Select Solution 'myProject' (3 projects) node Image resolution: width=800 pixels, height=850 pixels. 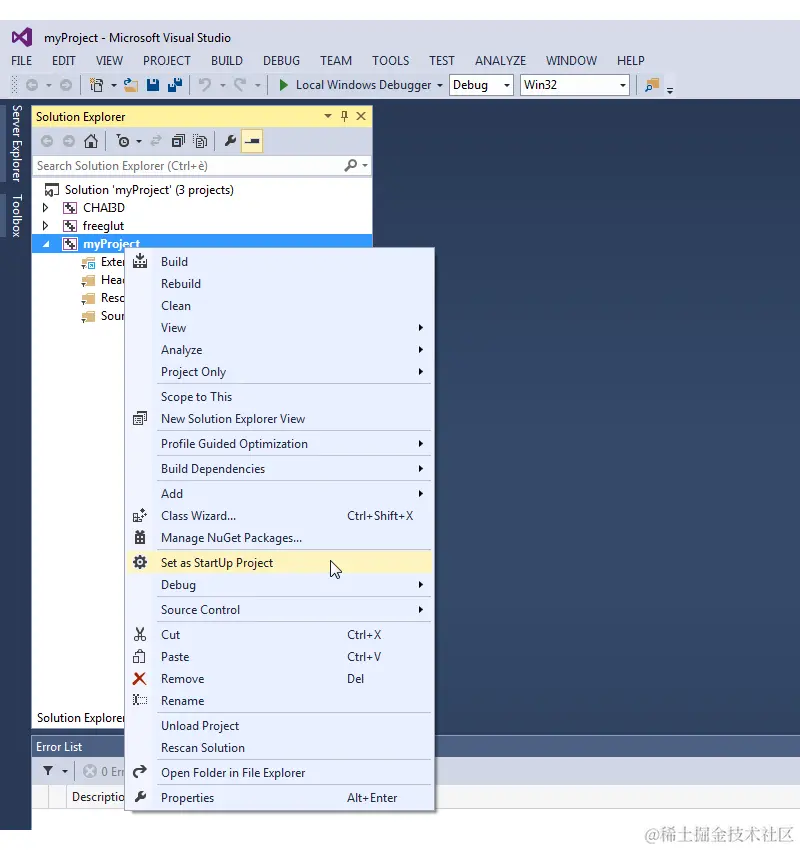click(x=149, y=190)
